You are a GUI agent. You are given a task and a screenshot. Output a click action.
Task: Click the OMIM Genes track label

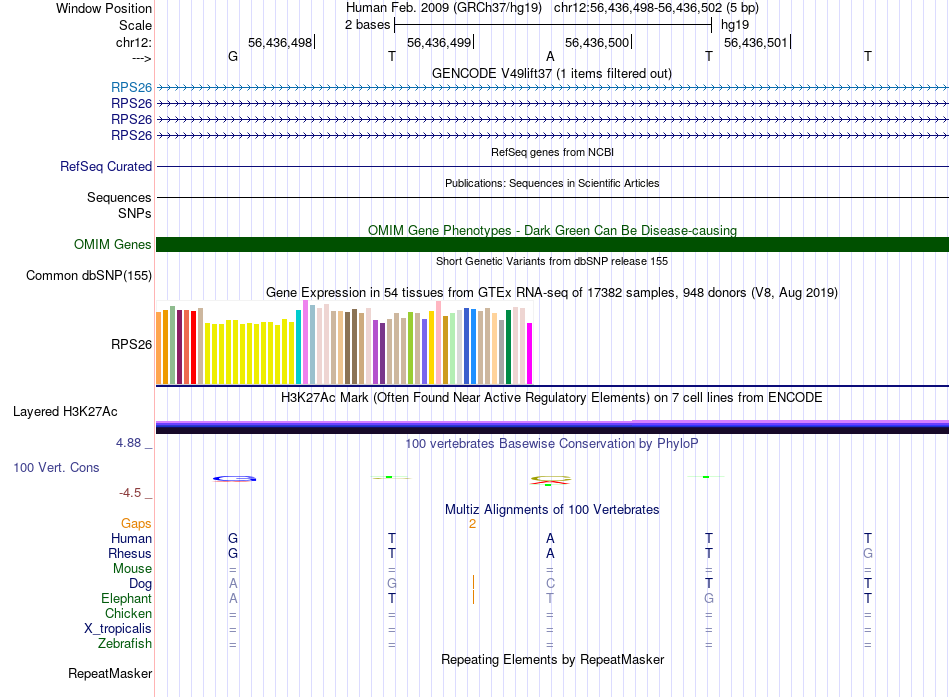[x=113, y=244]
